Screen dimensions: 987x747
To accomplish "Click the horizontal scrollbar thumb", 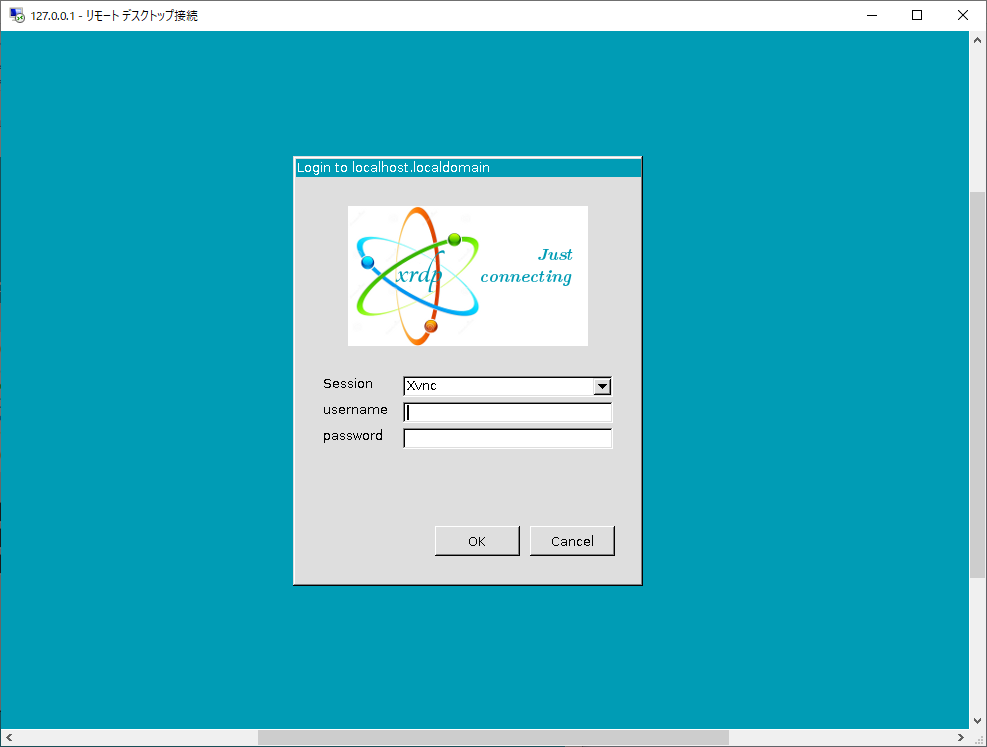I will 492,738.
